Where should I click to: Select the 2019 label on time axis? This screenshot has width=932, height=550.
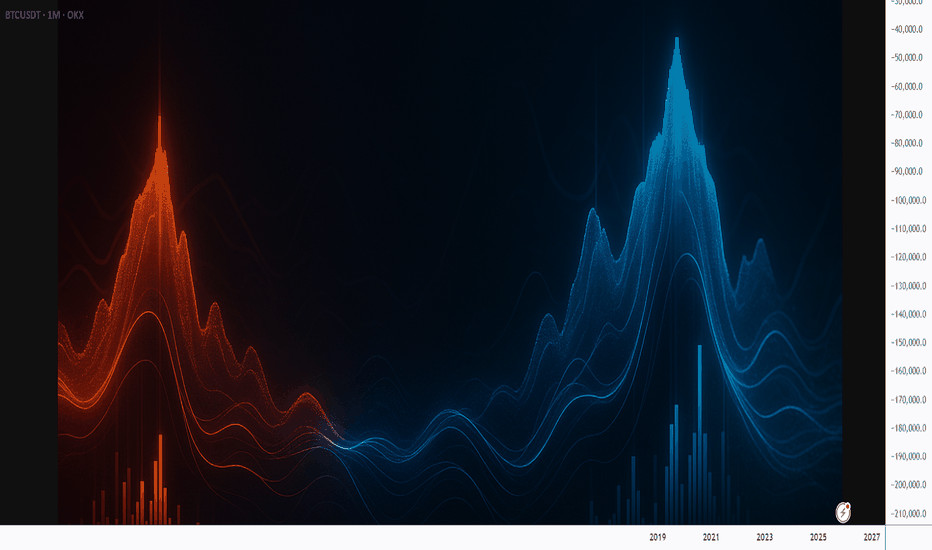(658, 538)
